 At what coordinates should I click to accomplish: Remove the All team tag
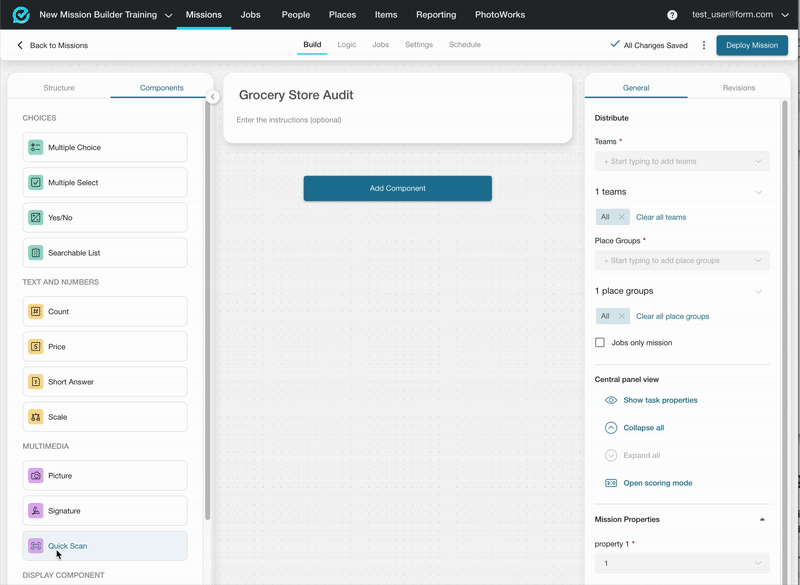point(621,217)
